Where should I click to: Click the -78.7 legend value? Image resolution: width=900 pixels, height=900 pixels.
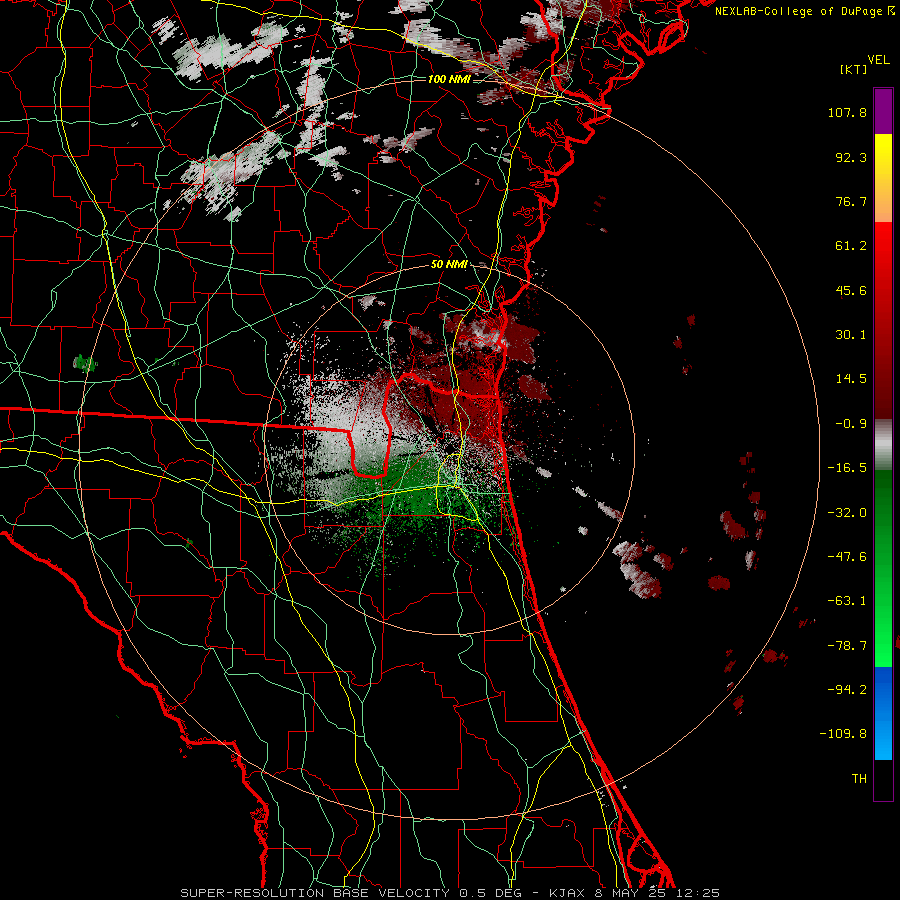(x=847, y=646)
